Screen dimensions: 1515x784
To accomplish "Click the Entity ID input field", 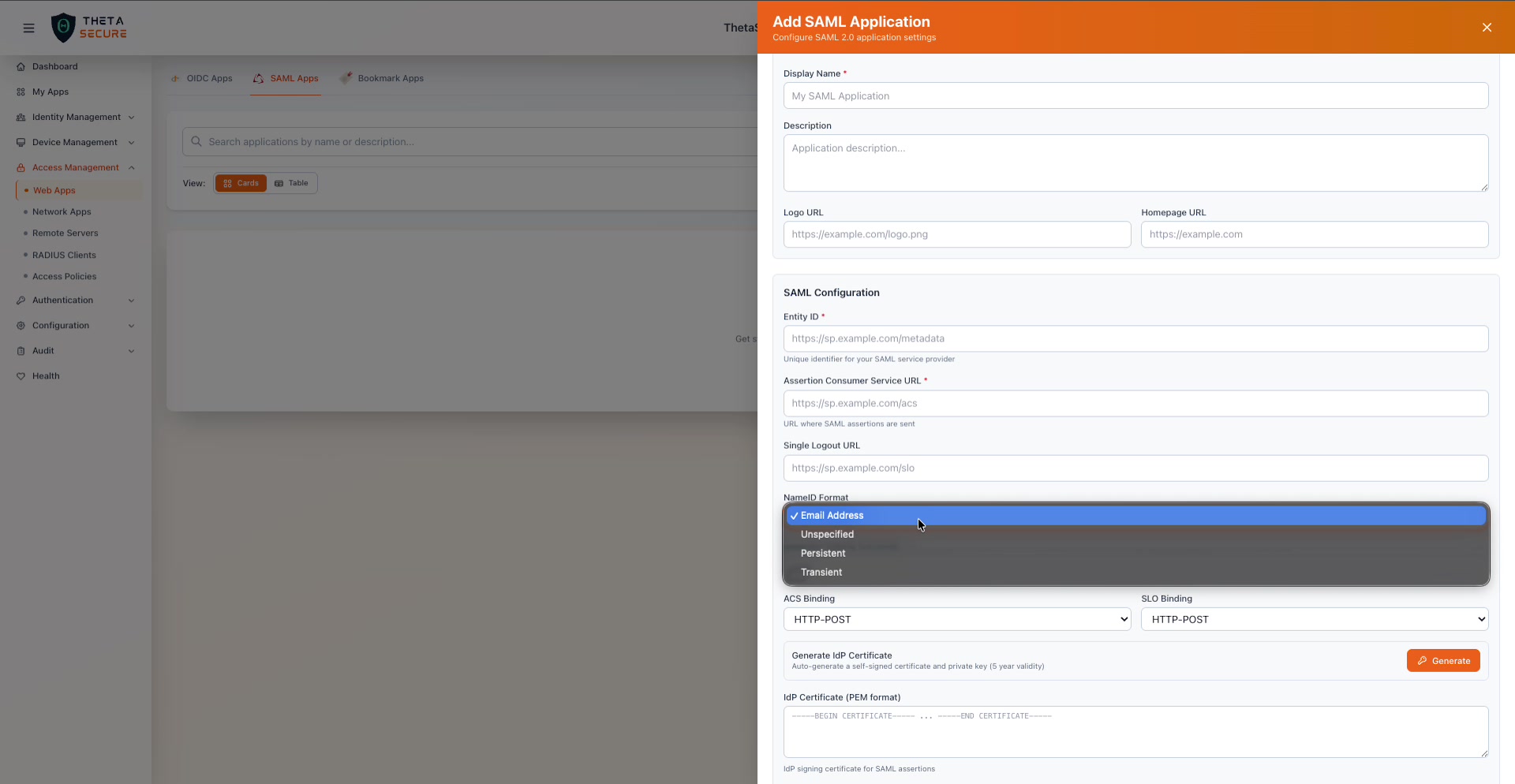I will 1135,339.
